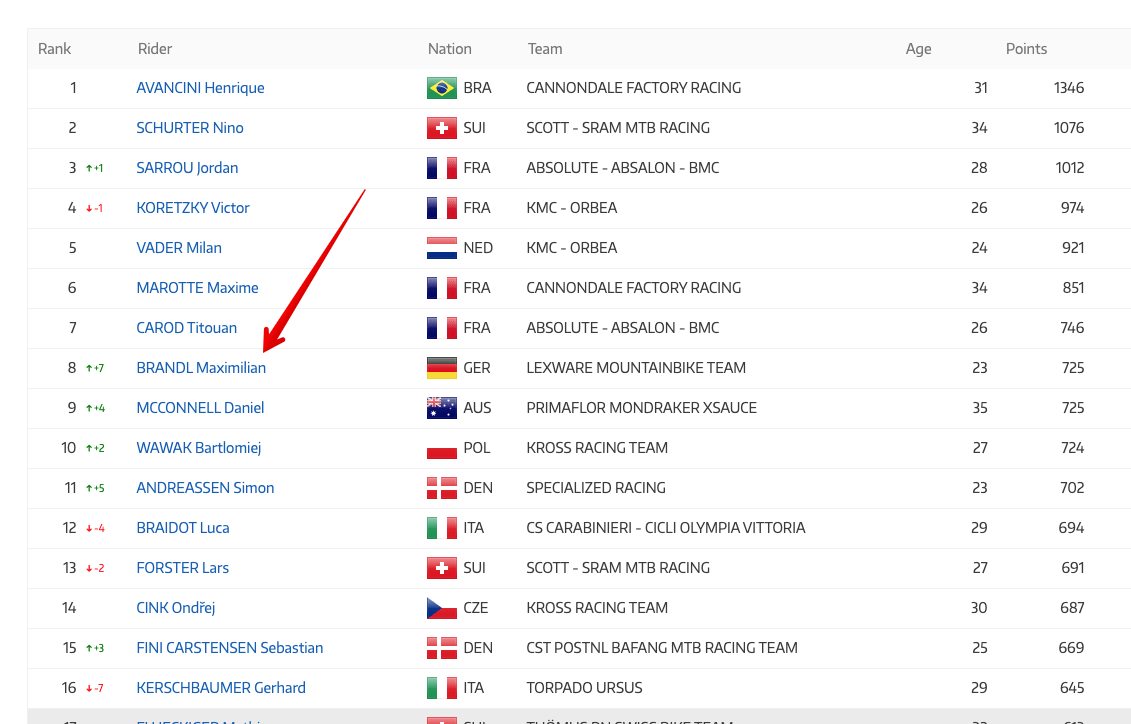1131x724 pixels.
Task: Open BRANDL Maximilian rider page
Action: pos(201,368)
